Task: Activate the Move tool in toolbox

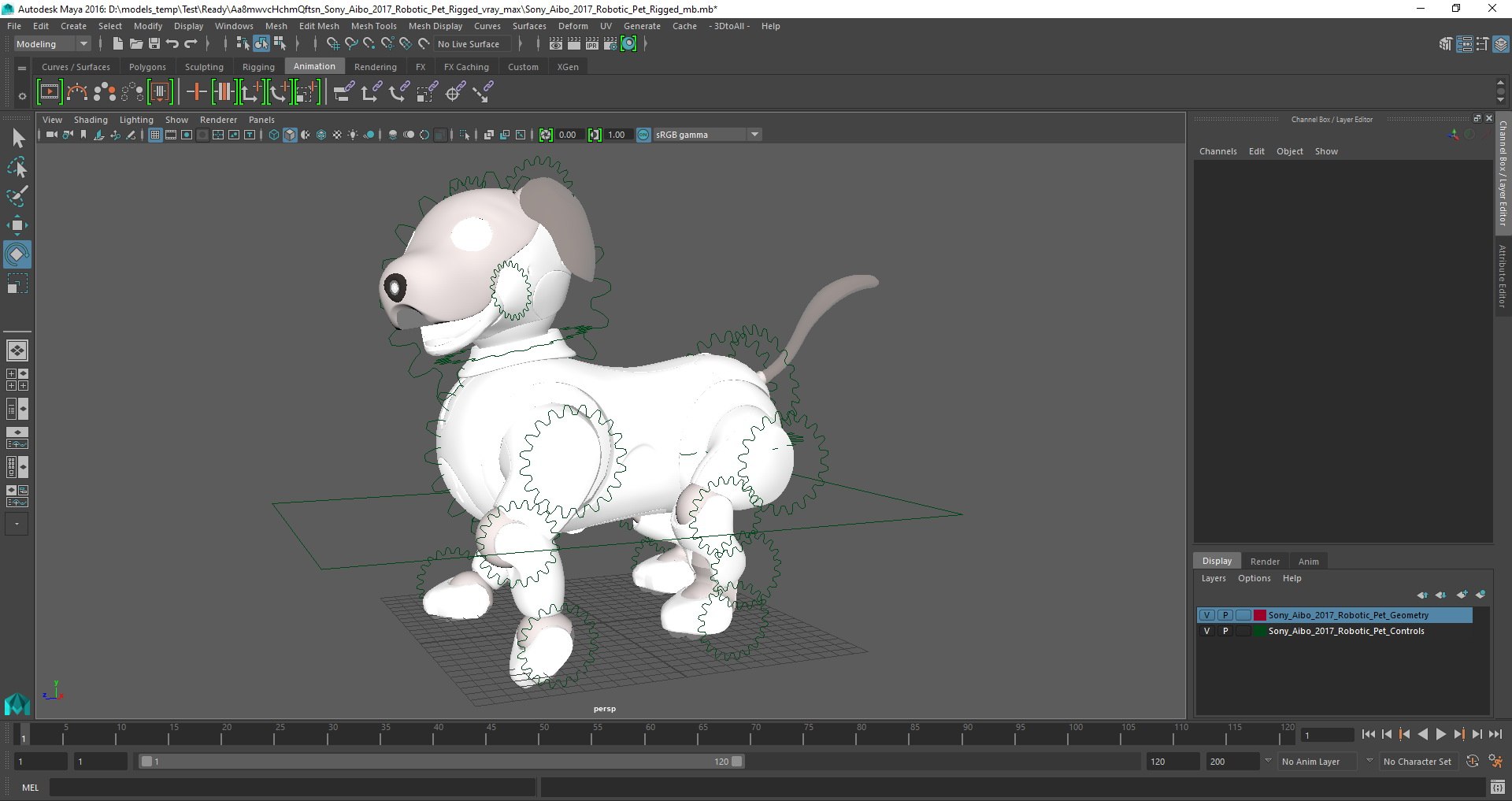Action: point(17,225)
